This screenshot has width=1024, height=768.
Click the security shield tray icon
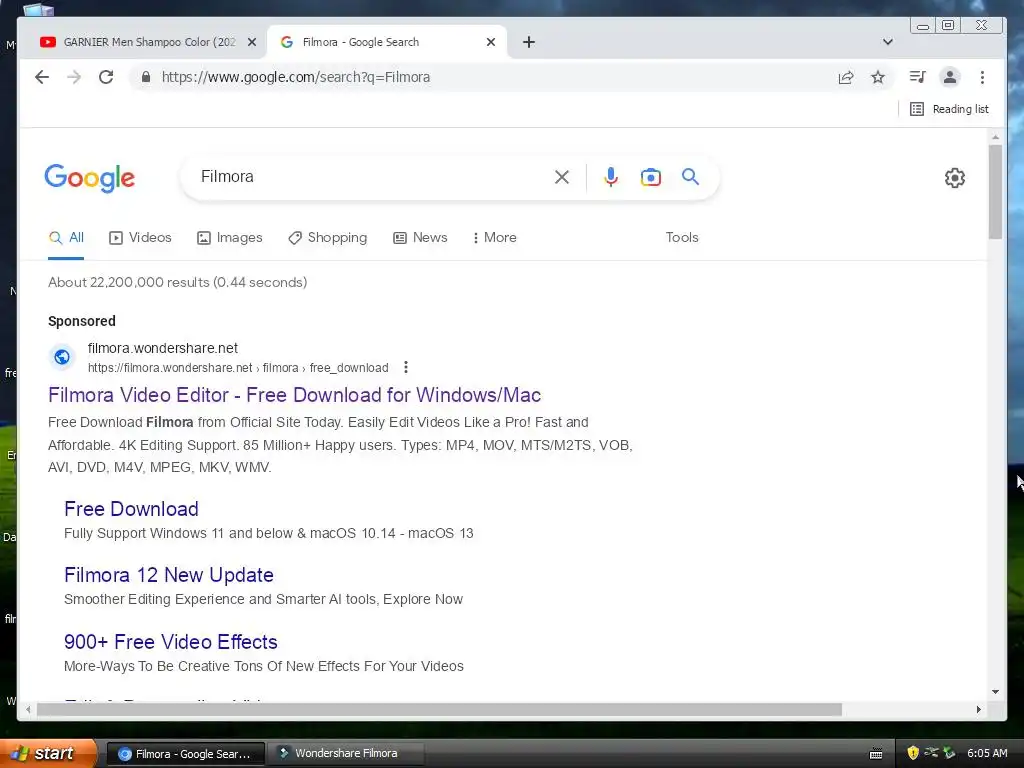(913, 753)
